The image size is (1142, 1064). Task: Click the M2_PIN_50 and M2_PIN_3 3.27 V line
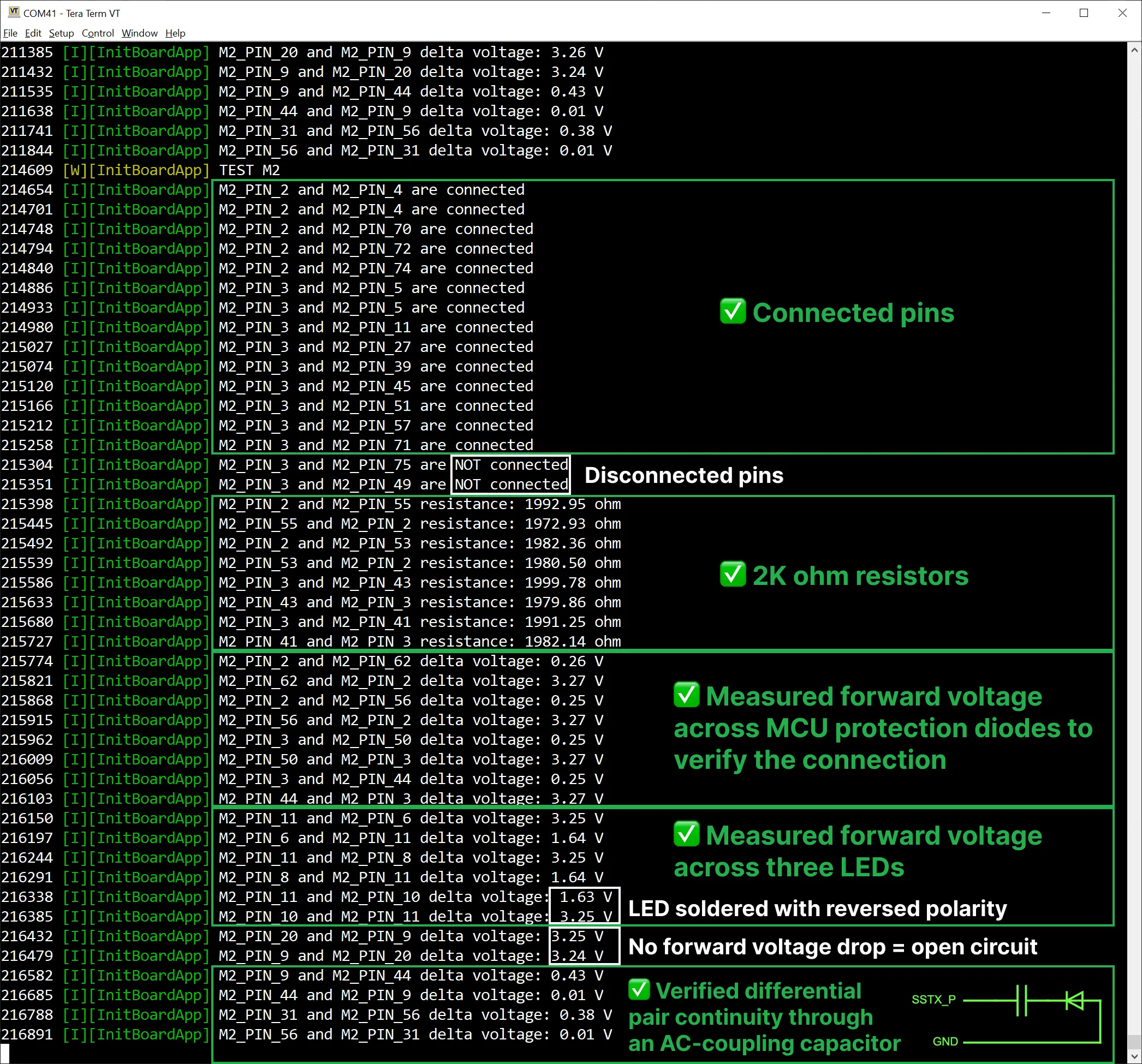pos(302,759)
